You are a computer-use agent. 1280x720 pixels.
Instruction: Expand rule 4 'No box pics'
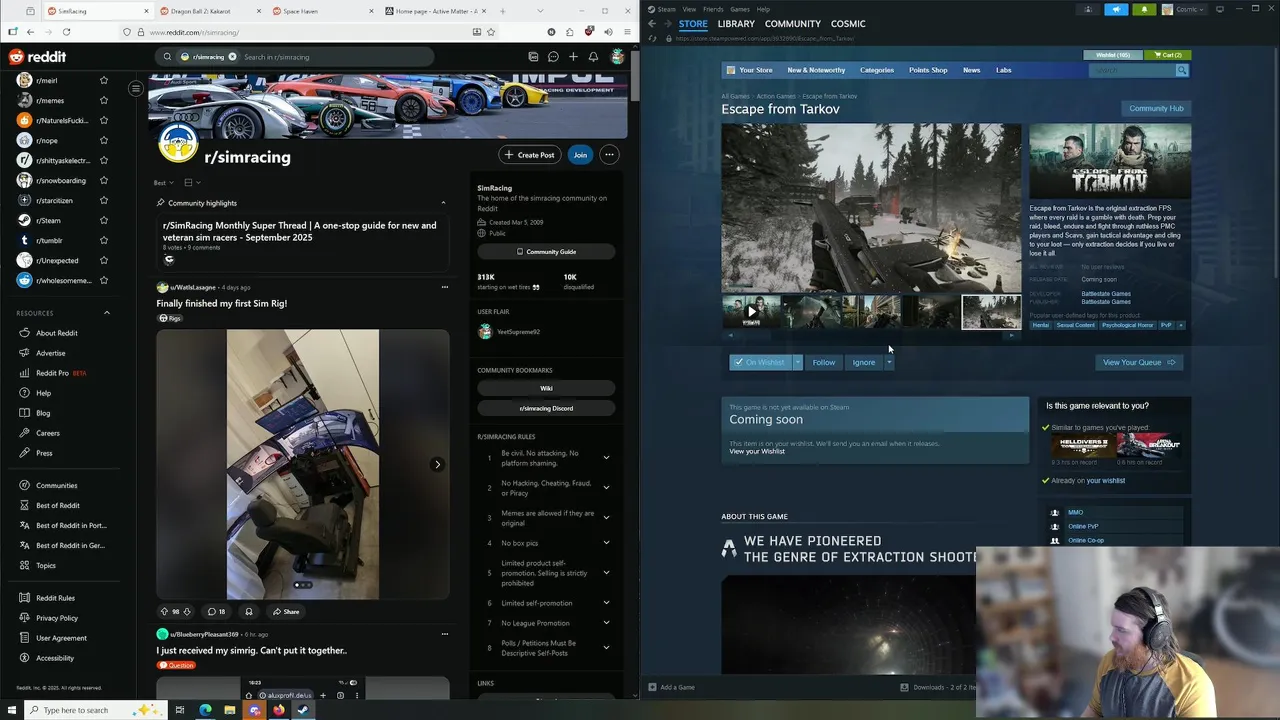point(606,543)
